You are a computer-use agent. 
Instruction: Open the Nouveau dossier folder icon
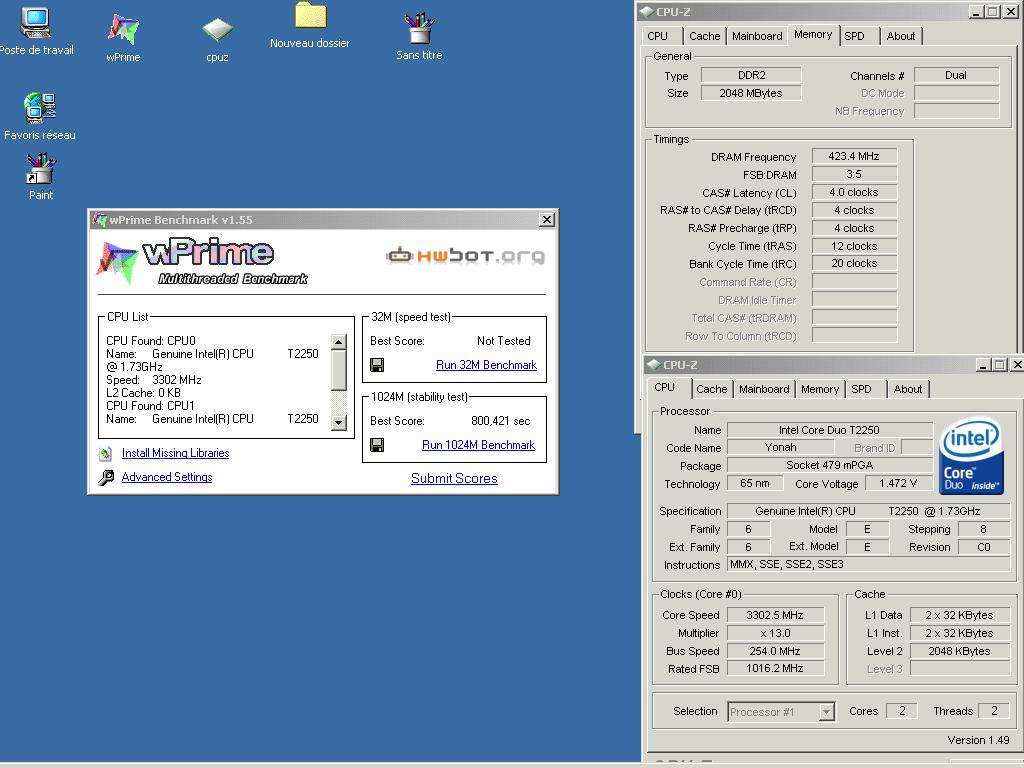coord(310,15)
